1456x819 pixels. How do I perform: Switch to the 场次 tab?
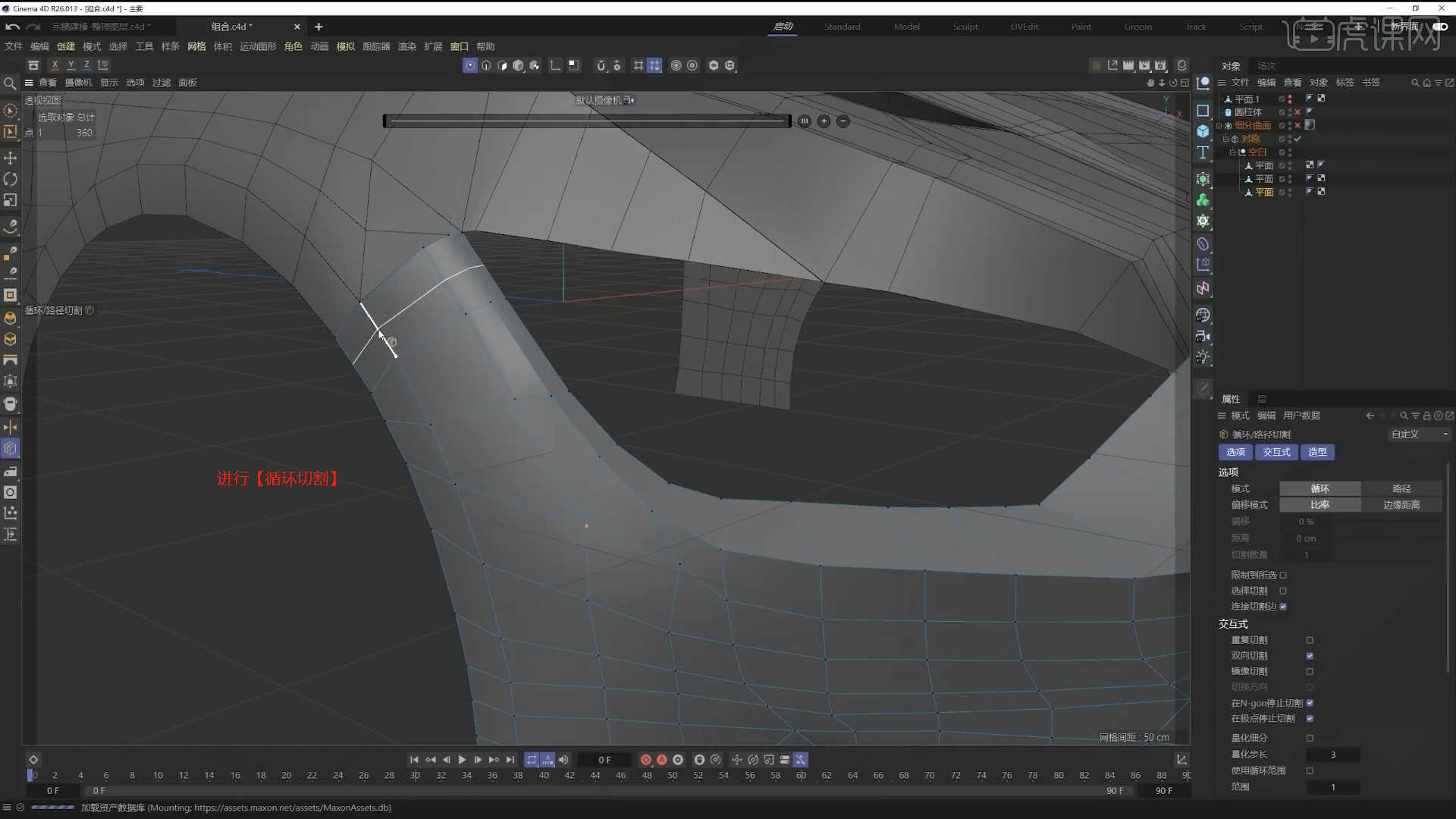click(x=1266, y=66)
